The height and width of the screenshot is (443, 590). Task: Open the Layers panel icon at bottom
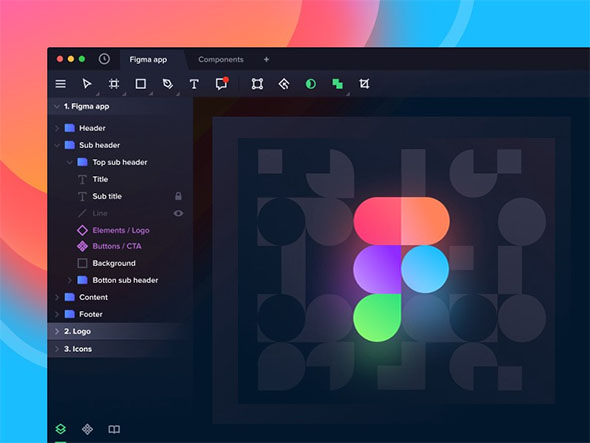tap(61, 429)
